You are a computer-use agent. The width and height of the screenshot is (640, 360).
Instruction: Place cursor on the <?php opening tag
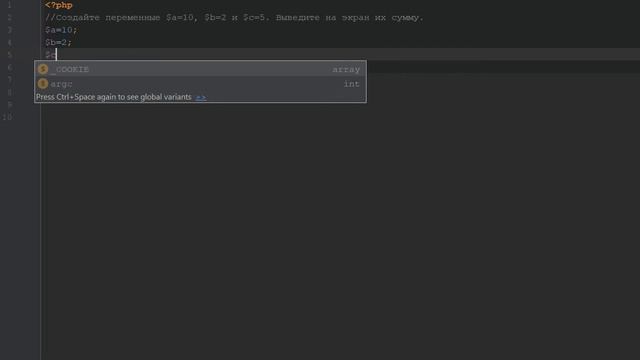59,5
